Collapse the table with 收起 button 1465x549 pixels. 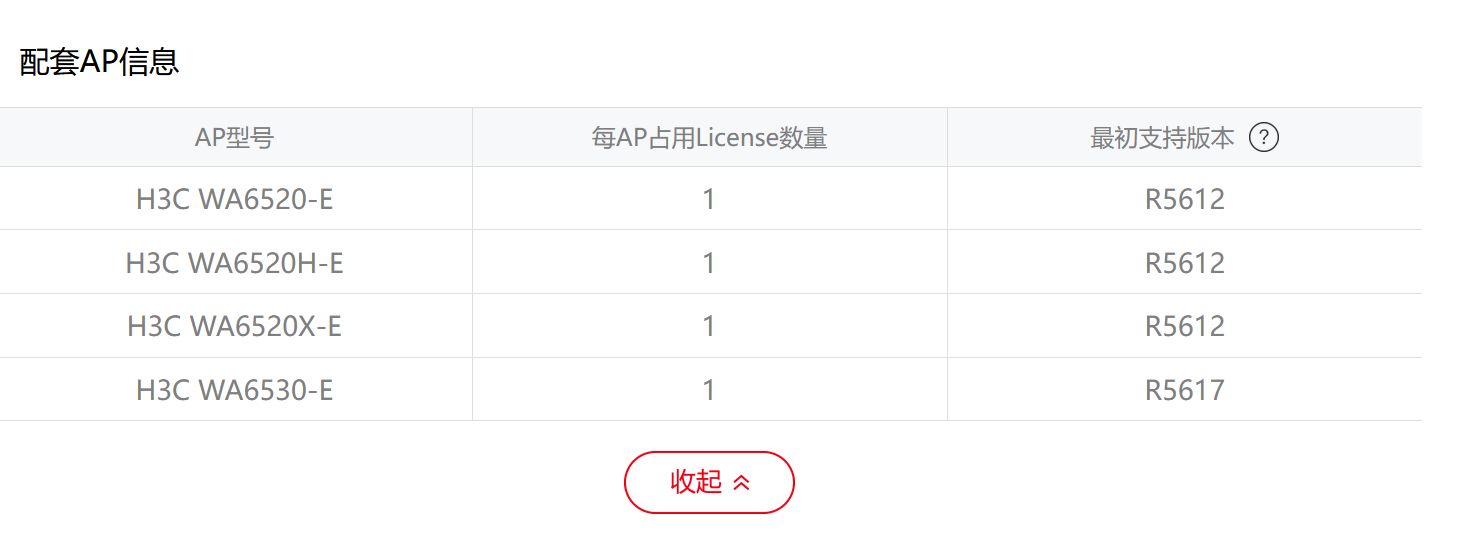(x=709, y=482)
